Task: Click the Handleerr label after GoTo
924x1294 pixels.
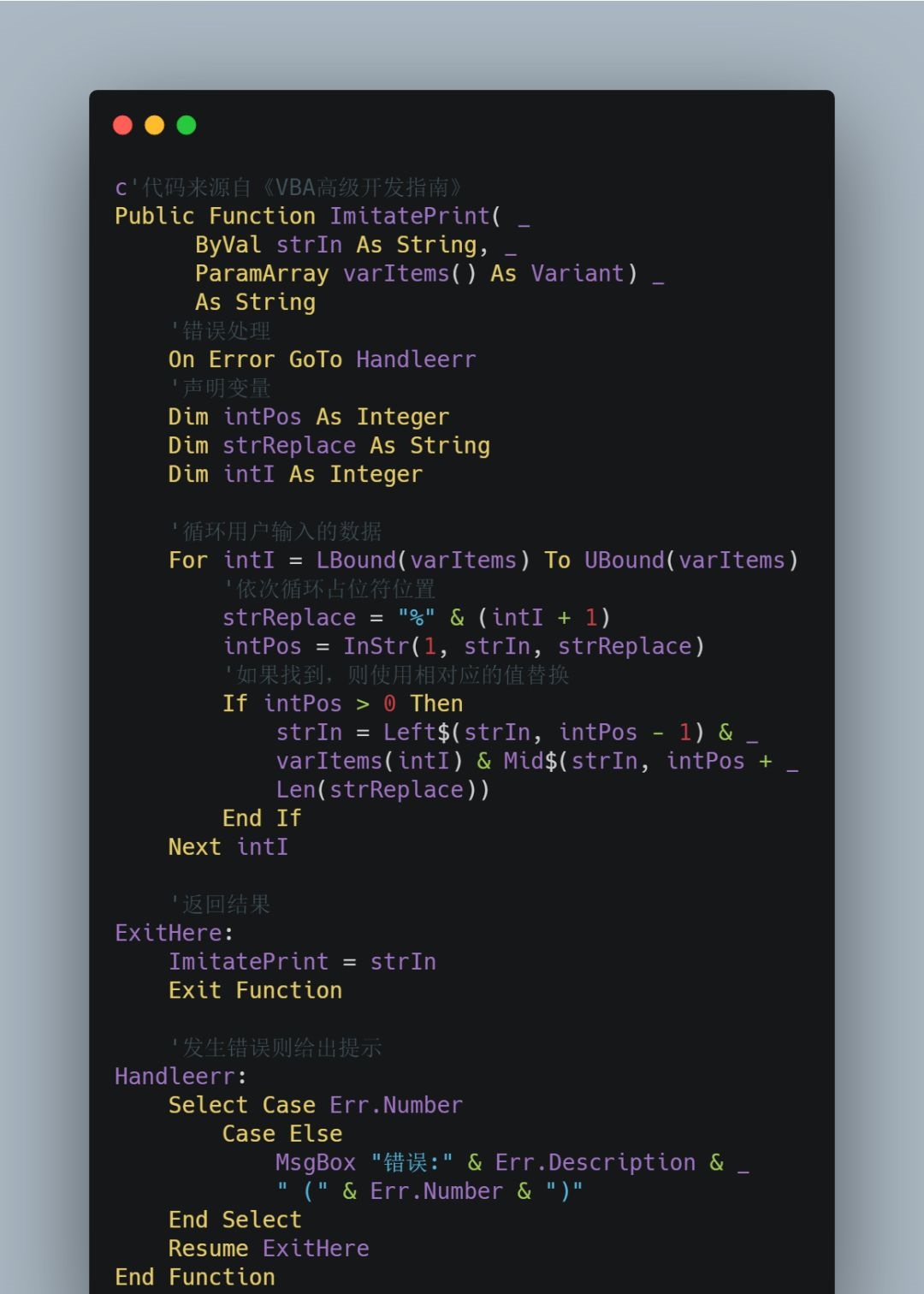Action: pos(416,359)
